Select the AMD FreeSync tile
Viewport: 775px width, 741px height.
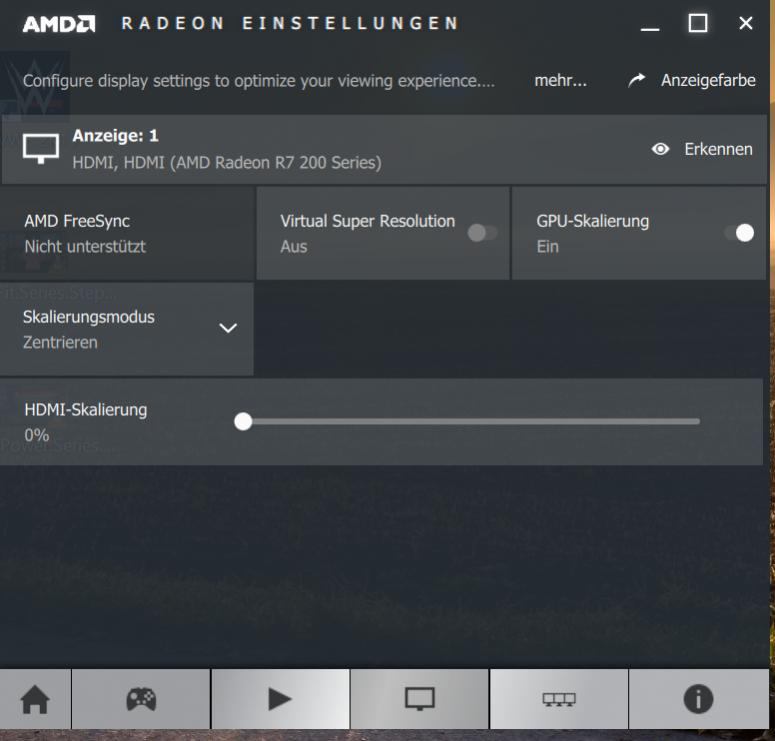127,233
